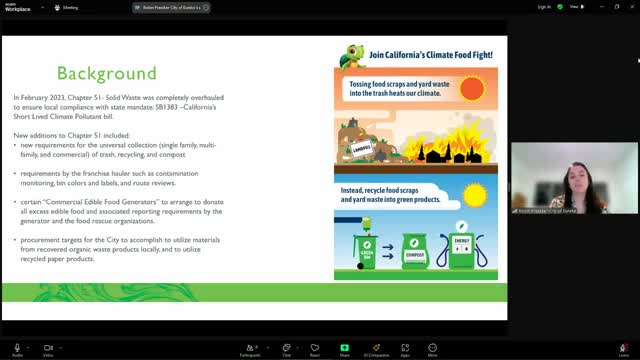640x360 pixels.
Task: Click the 'In February 2023, Chapter 51' paragraph
Action: coord(119,107)
